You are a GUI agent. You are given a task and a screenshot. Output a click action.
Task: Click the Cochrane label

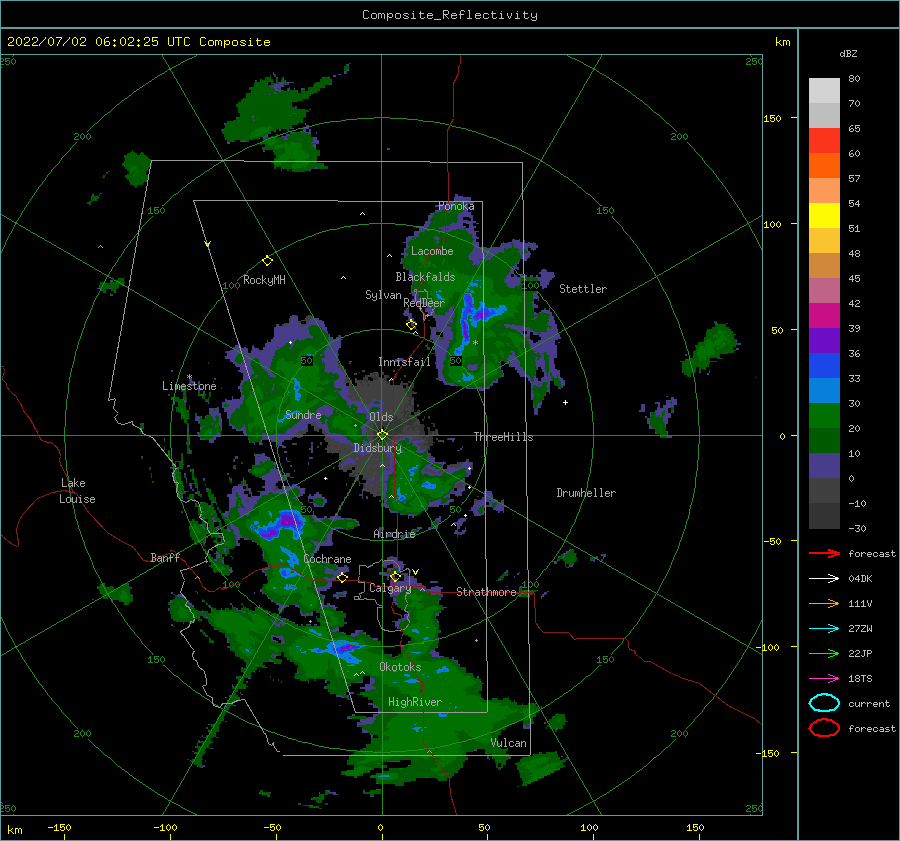(x=327, y=559)
